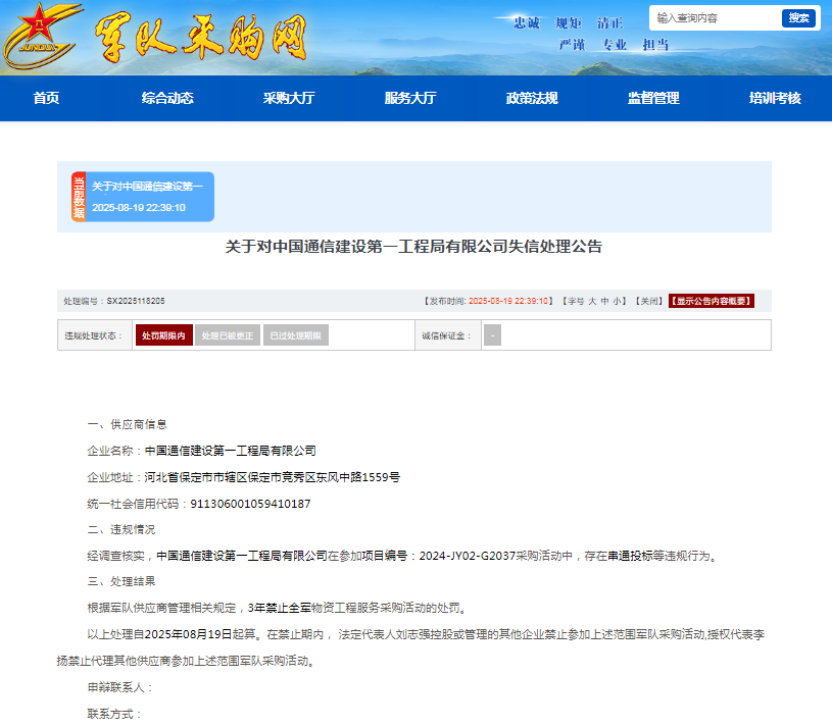The image size is (832, 728).
Task: Select the 已过处理期限 status tag
Action: [x=296, y=335]
